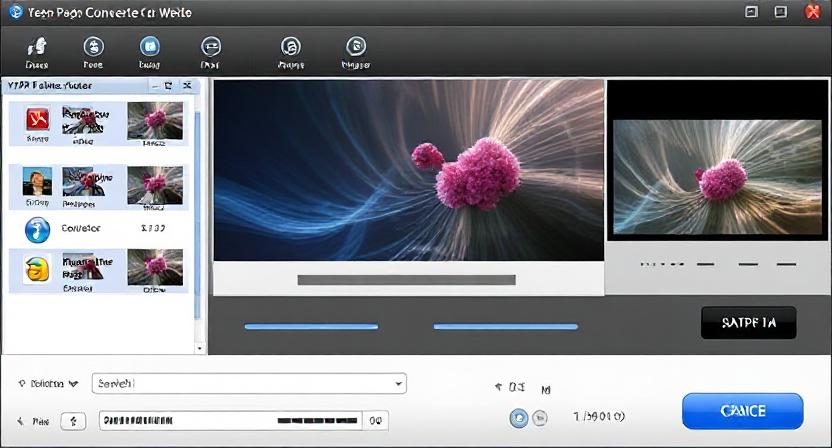
Task: Click the number value beside Converter row
Action: 153,228
